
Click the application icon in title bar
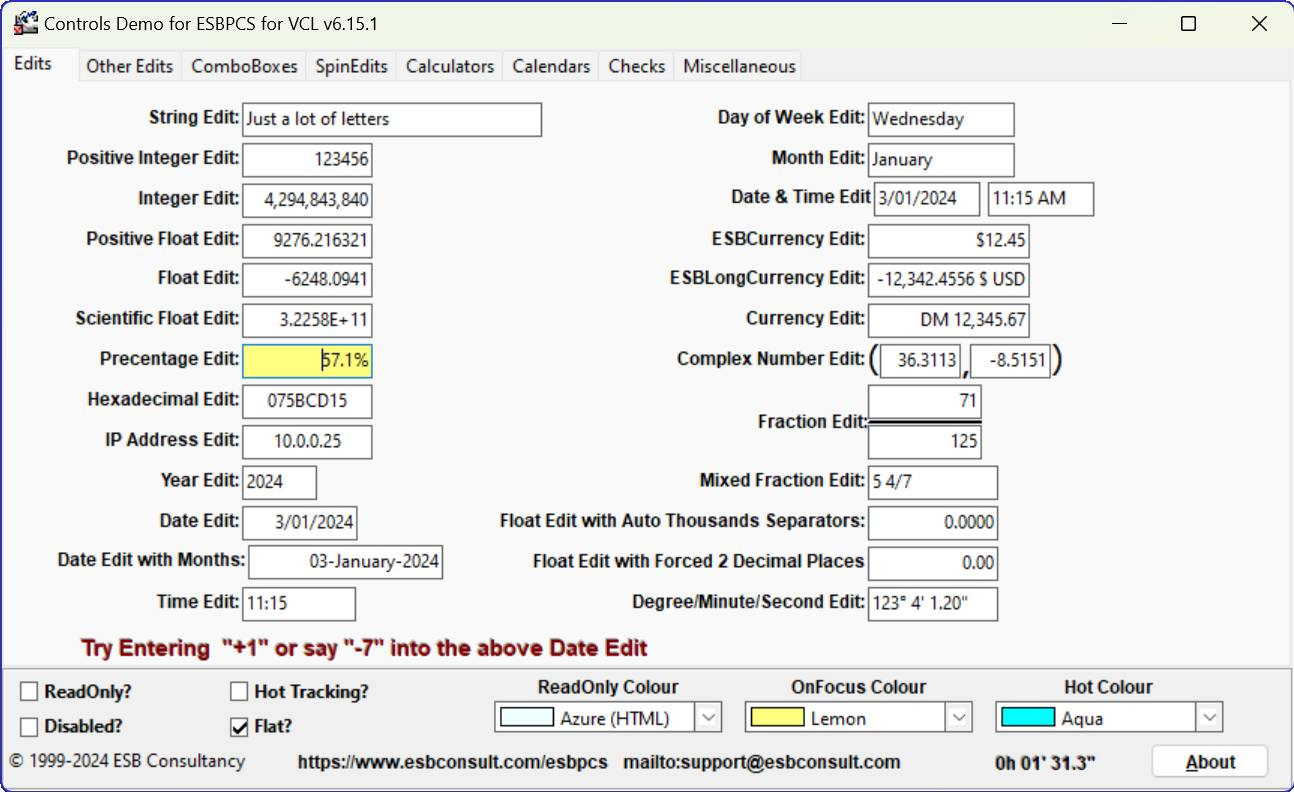pyautogui.click(x=24, y=23)
